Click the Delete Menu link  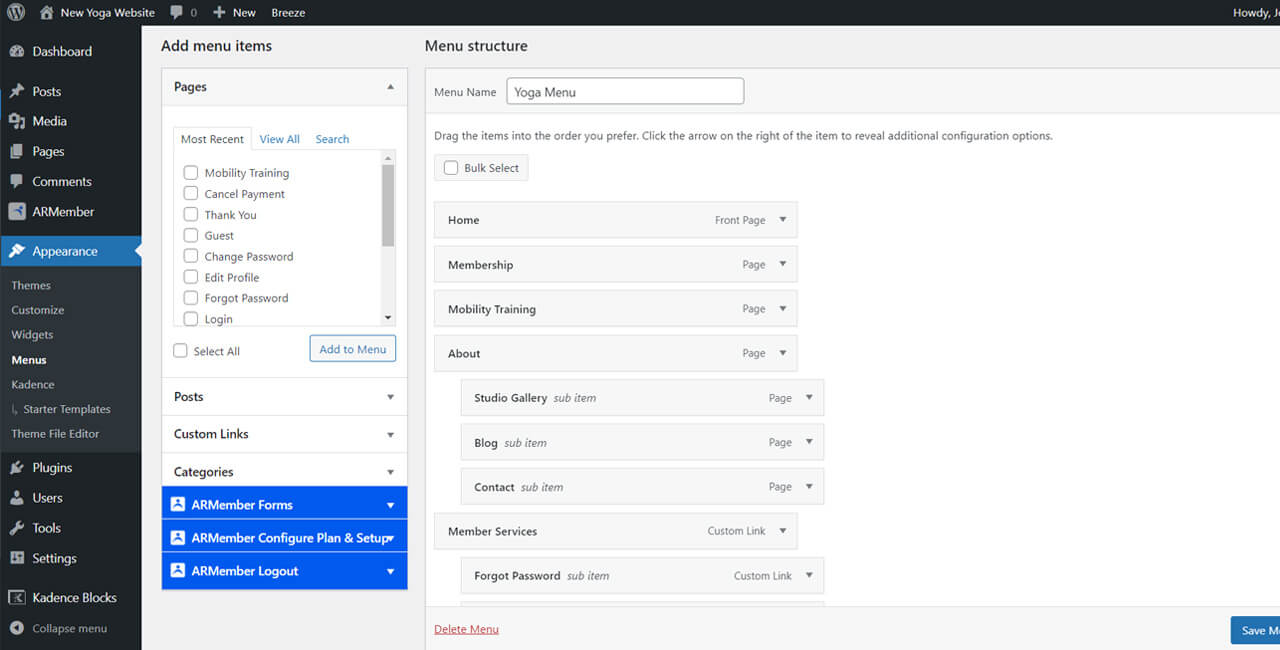(x=466, y=629)
